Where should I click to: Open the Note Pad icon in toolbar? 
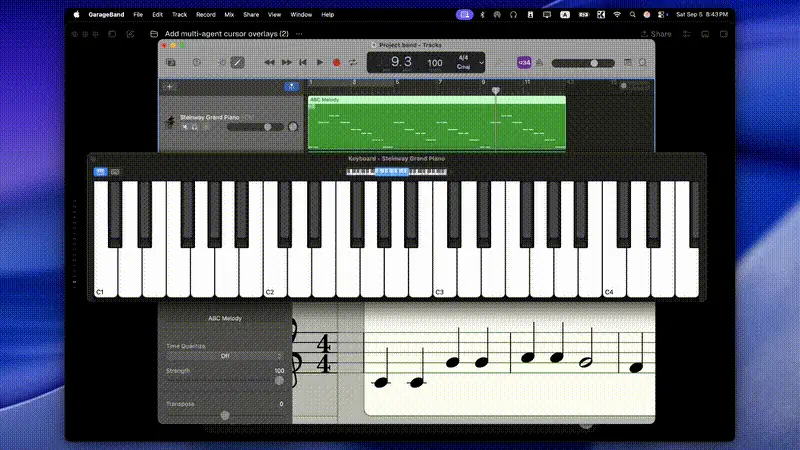(628, 63)
